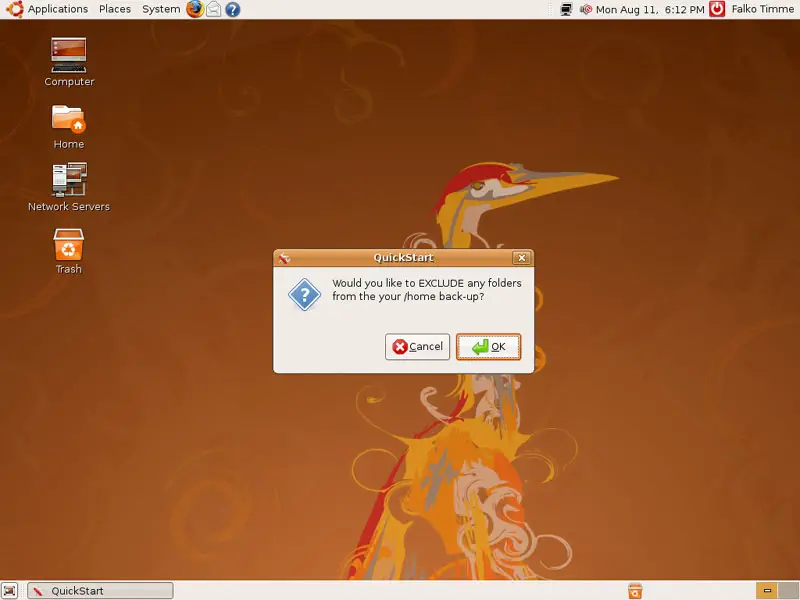Close the QuickStart dialog window
This screenshot has height=600, width=800.
coord(521,258)
